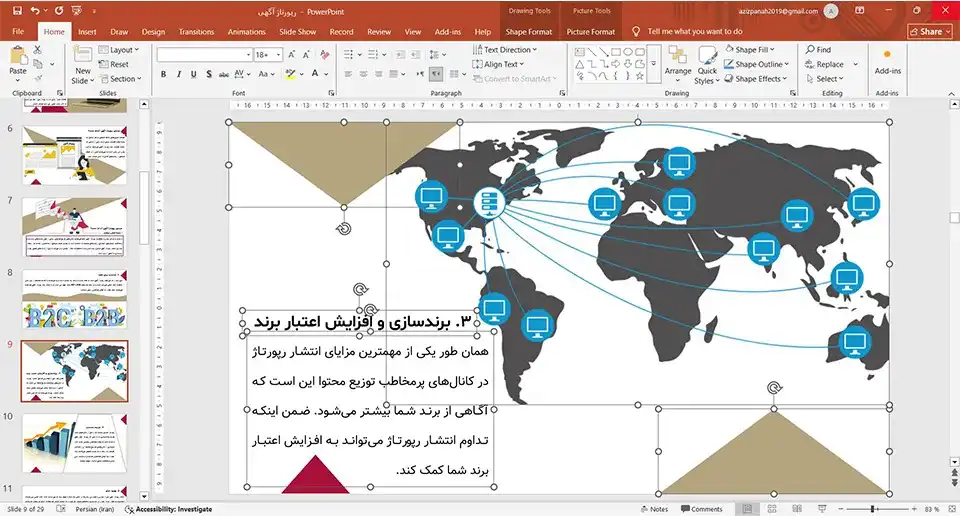Switch to Reading View in status bar
This screenshot has width=960, height=516.
coord(797,509)
